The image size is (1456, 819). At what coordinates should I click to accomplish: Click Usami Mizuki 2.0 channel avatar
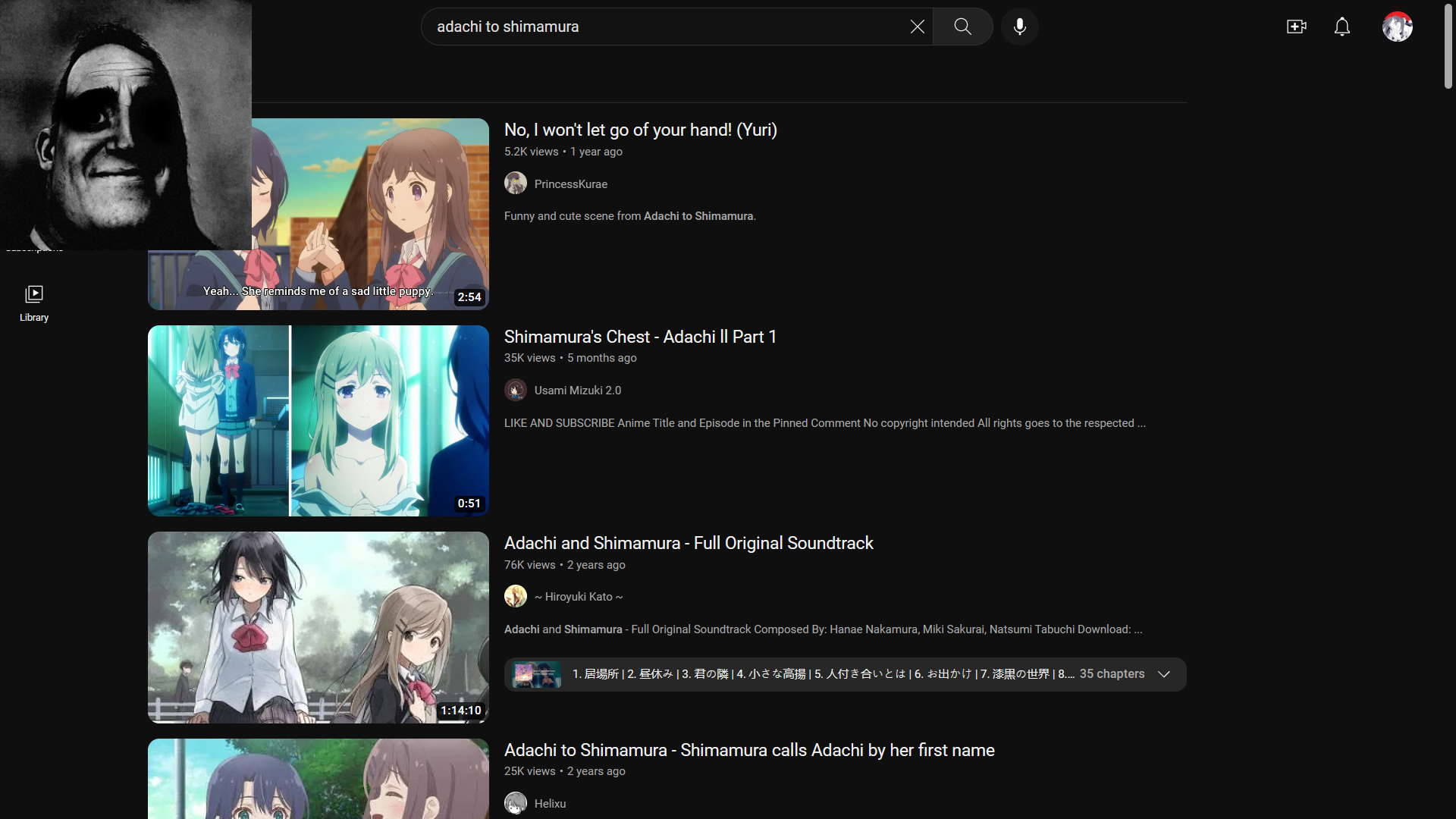[x=516, y=390]
